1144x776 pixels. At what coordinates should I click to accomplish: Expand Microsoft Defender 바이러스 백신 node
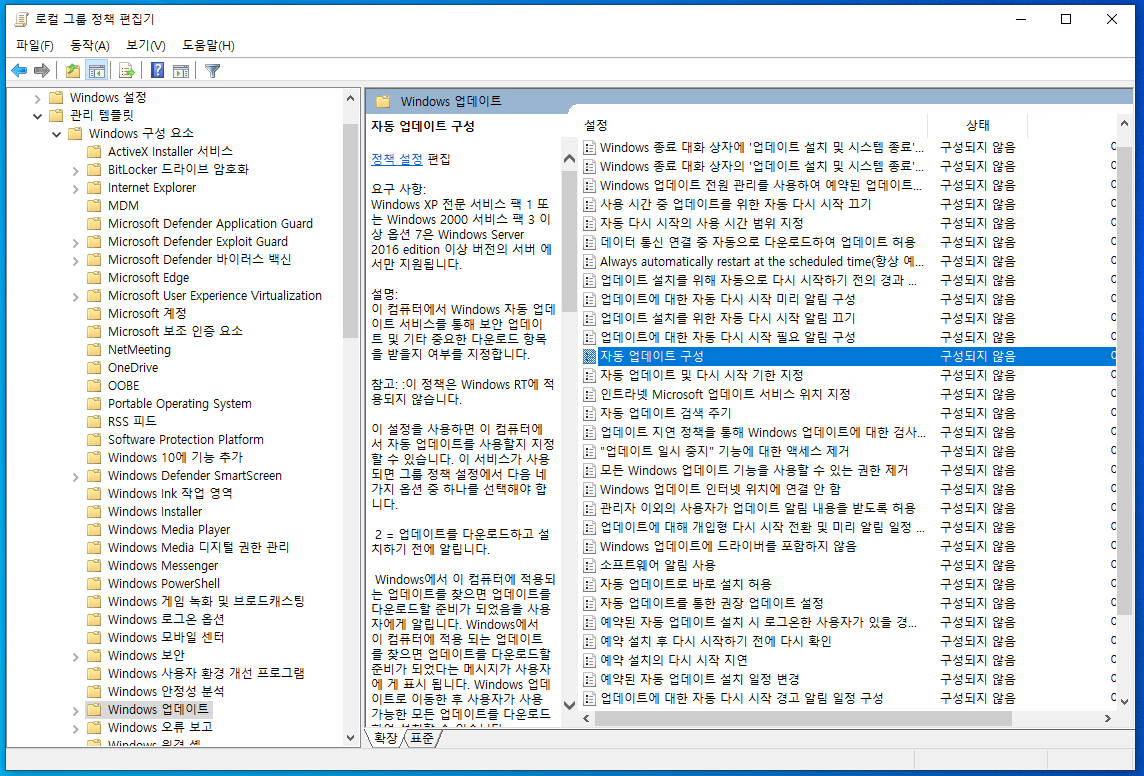[x=75, y=260]
